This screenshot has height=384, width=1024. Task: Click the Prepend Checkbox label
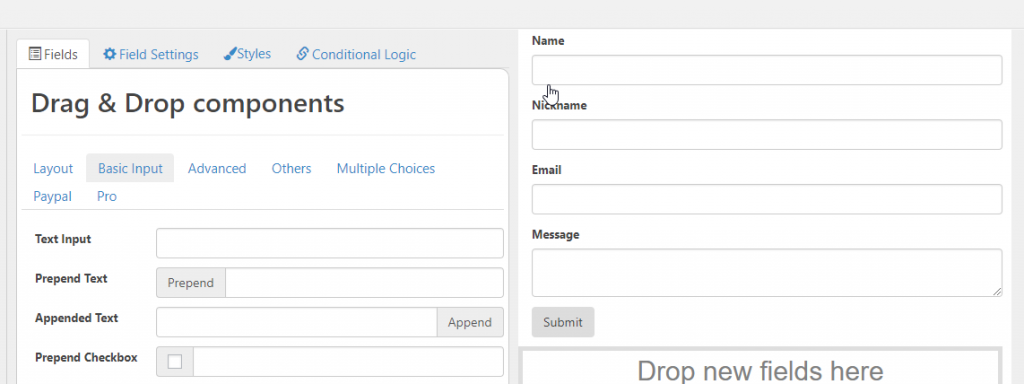pos(86,357)
